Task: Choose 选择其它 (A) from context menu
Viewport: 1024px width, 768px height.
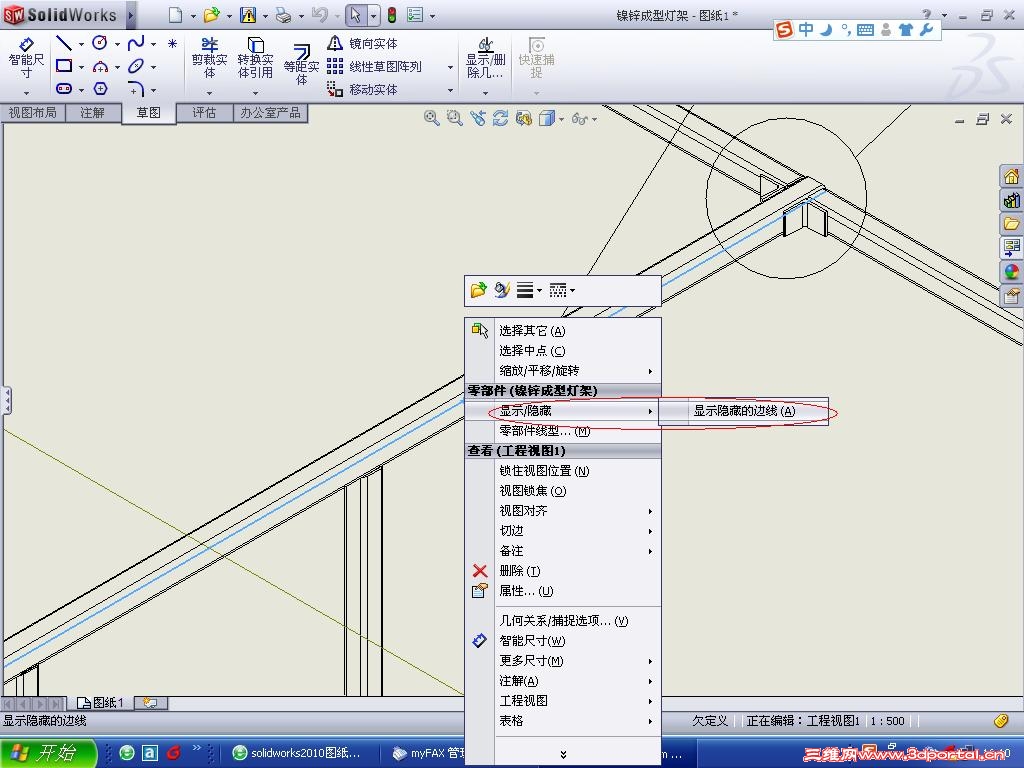Action: click(563, 330)
